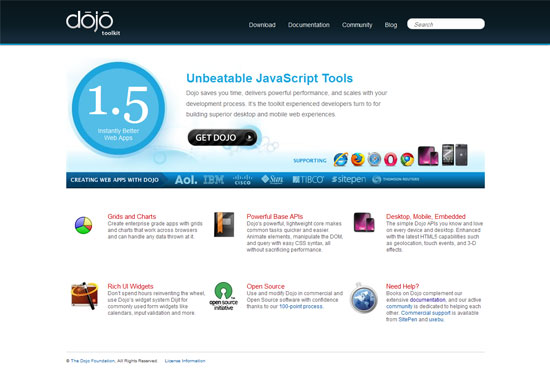Click the GET DOJO button
This screenshot has height=372, width=550.
pyautogui.click(x=222, y=137)
